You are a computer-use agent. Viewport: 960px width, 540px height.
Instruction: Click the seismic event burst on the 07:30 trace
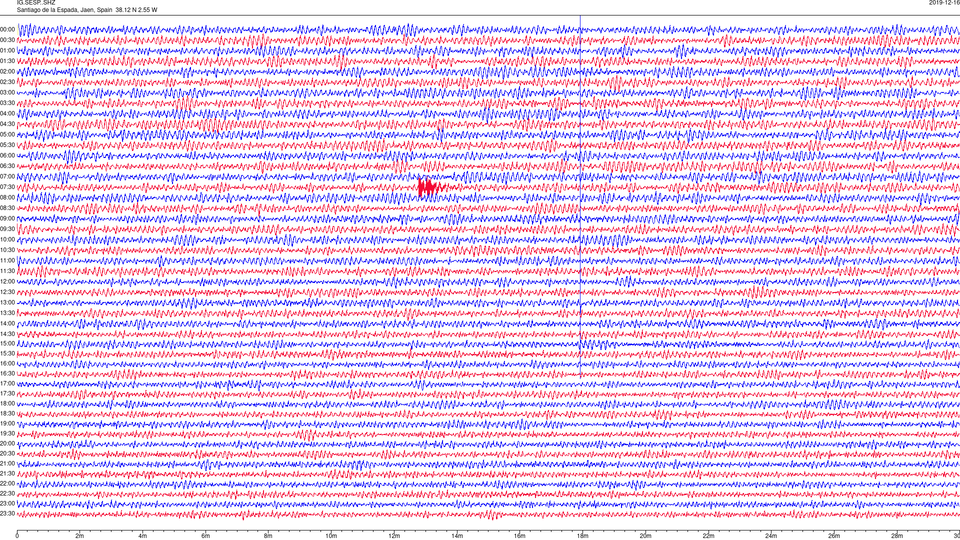point(433,187)
